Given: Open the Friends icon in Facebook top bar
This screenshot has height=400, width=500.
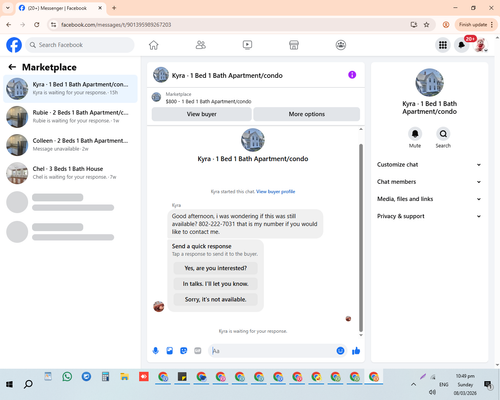Looking at the screenshot, I should [200, 45].
